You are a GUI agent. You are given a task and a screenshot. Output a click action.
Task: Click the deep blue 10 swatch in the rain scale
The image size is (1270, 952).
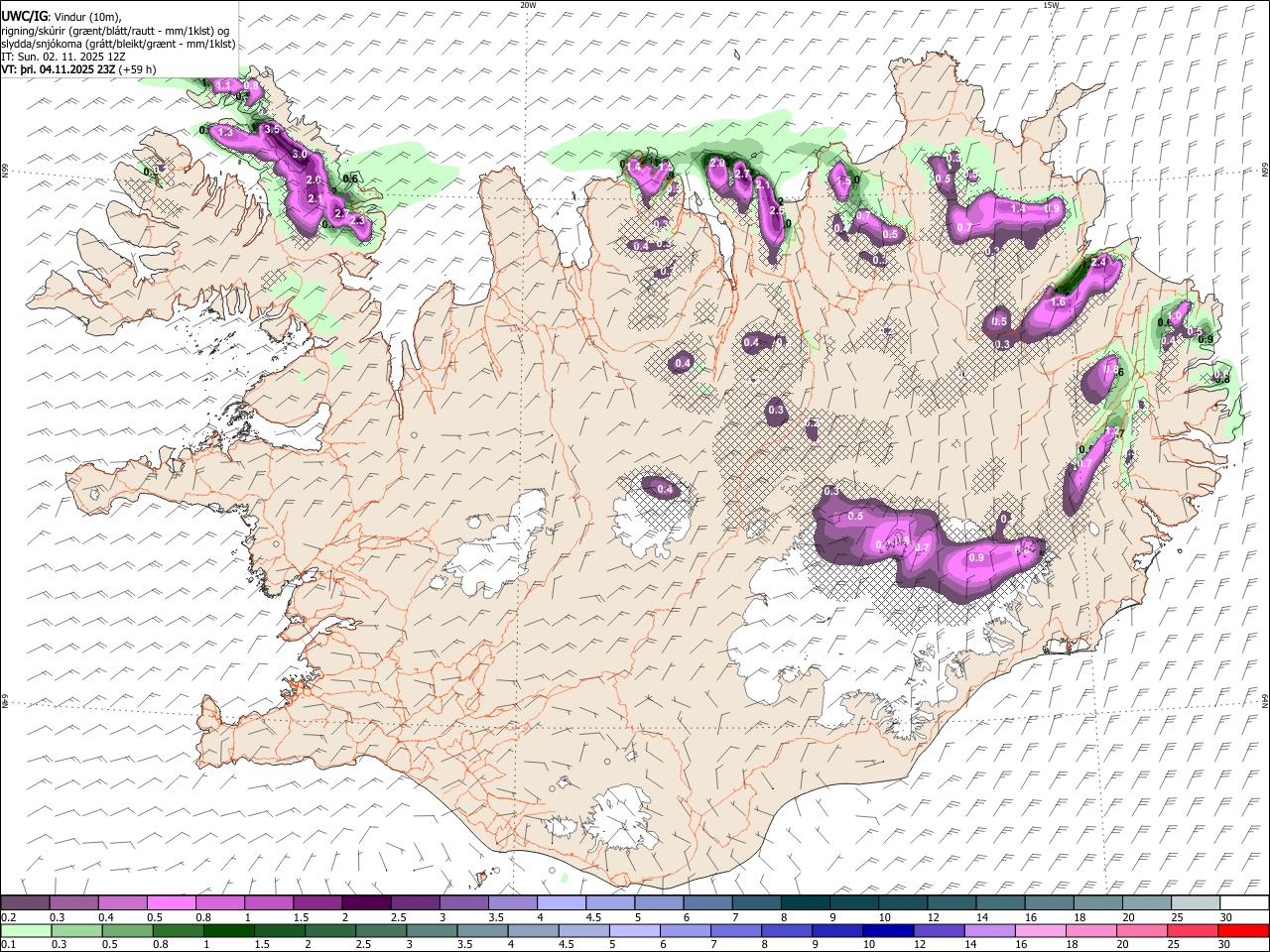click(887, 930)
